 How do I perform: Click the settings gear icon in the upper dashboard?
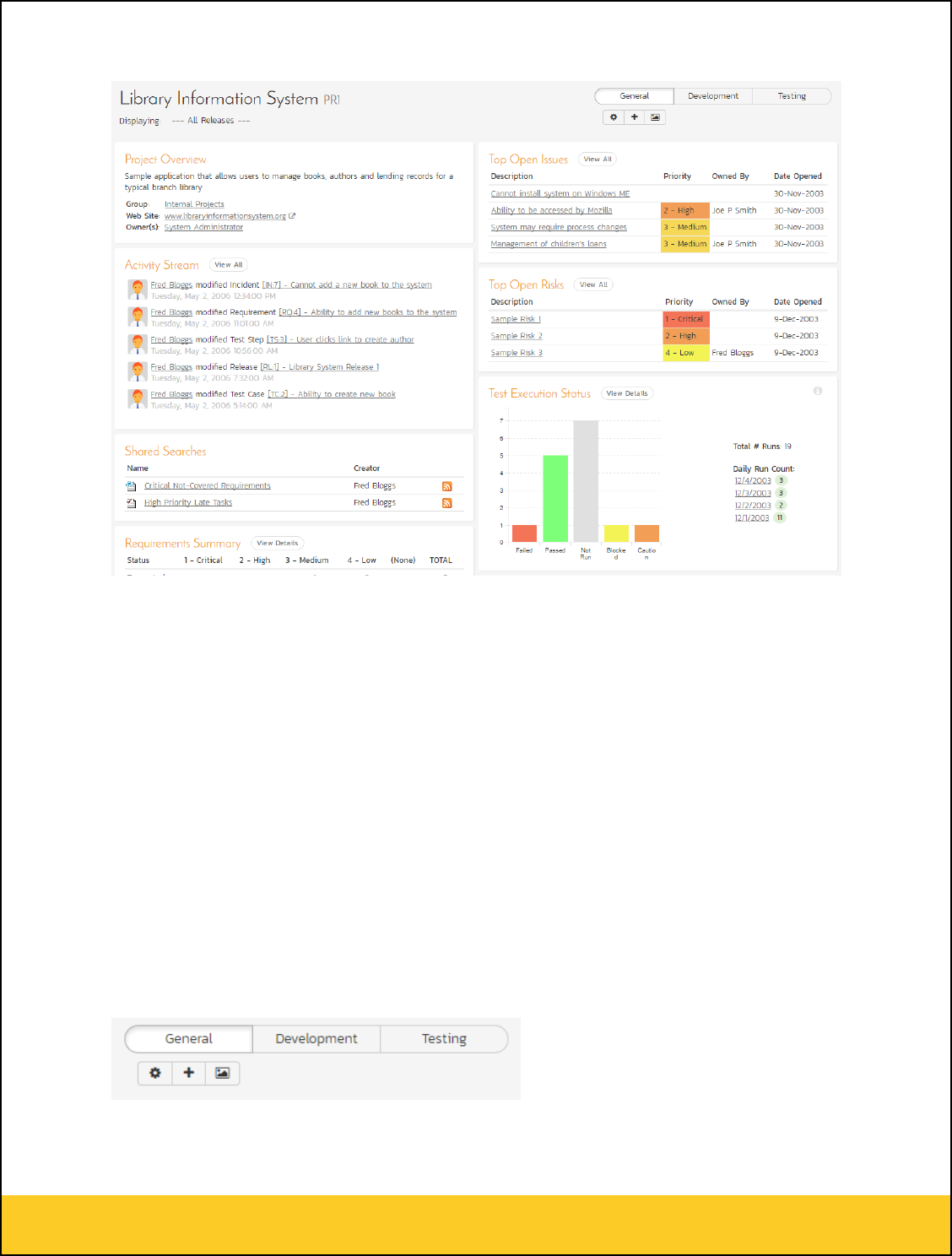point(614,117)
